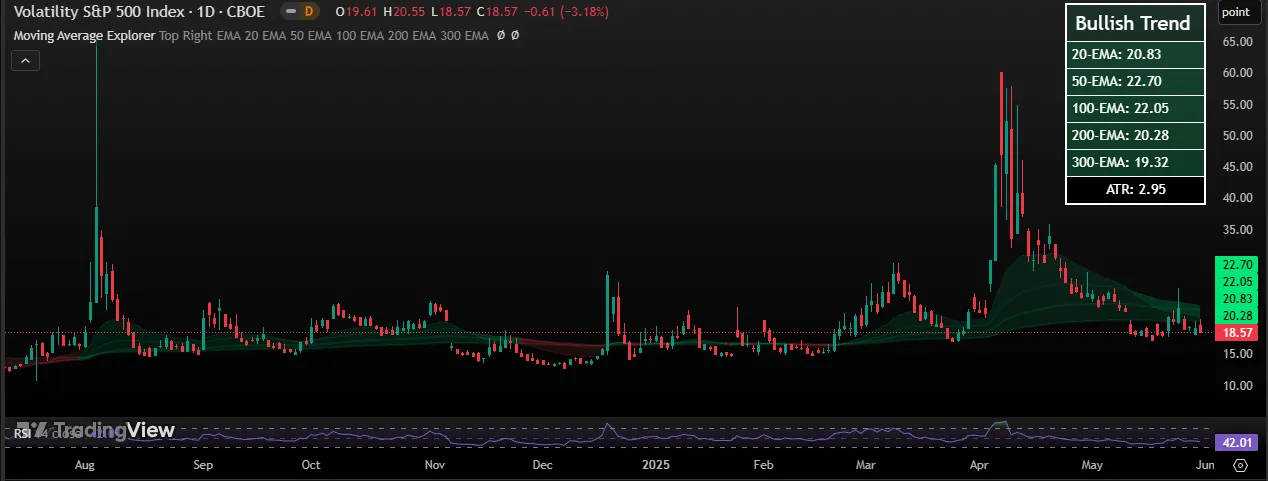Select the 50-EMA: 22.70 table row
Image resolution: width=1268 pixels, height=481 pixels.
pos(1132,81)
